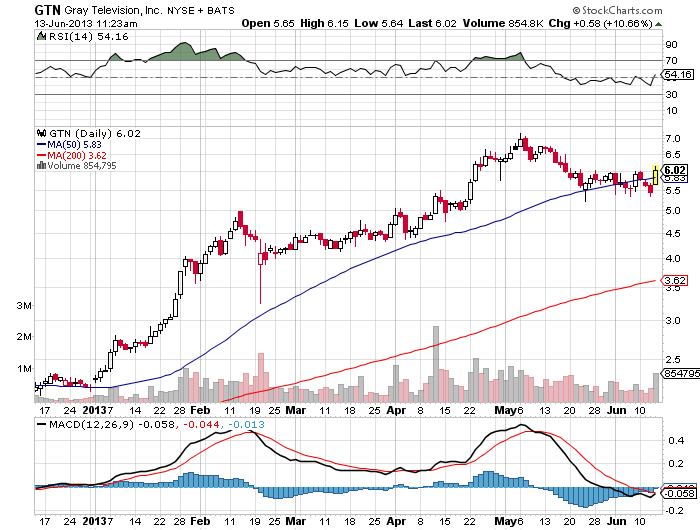700x530 pixels.
Task: Click the 2013 year label under the MACD panel
Action: 95,521
